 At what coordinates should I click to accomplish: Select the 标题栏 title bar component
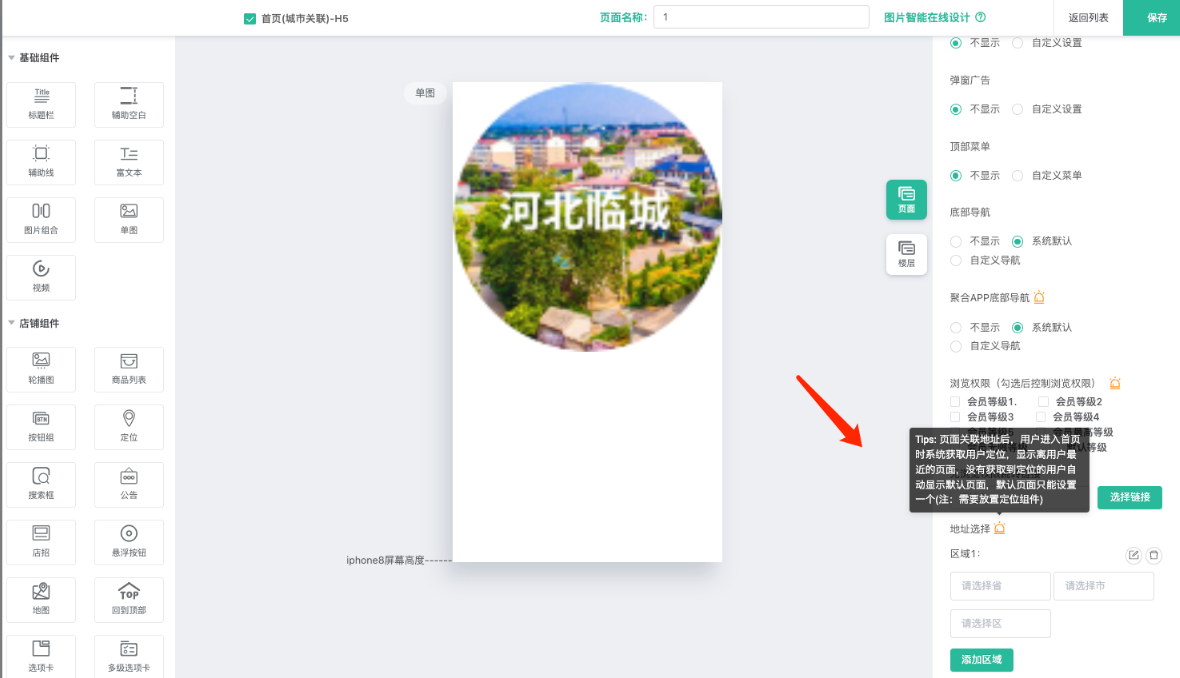tap(41, 105)
